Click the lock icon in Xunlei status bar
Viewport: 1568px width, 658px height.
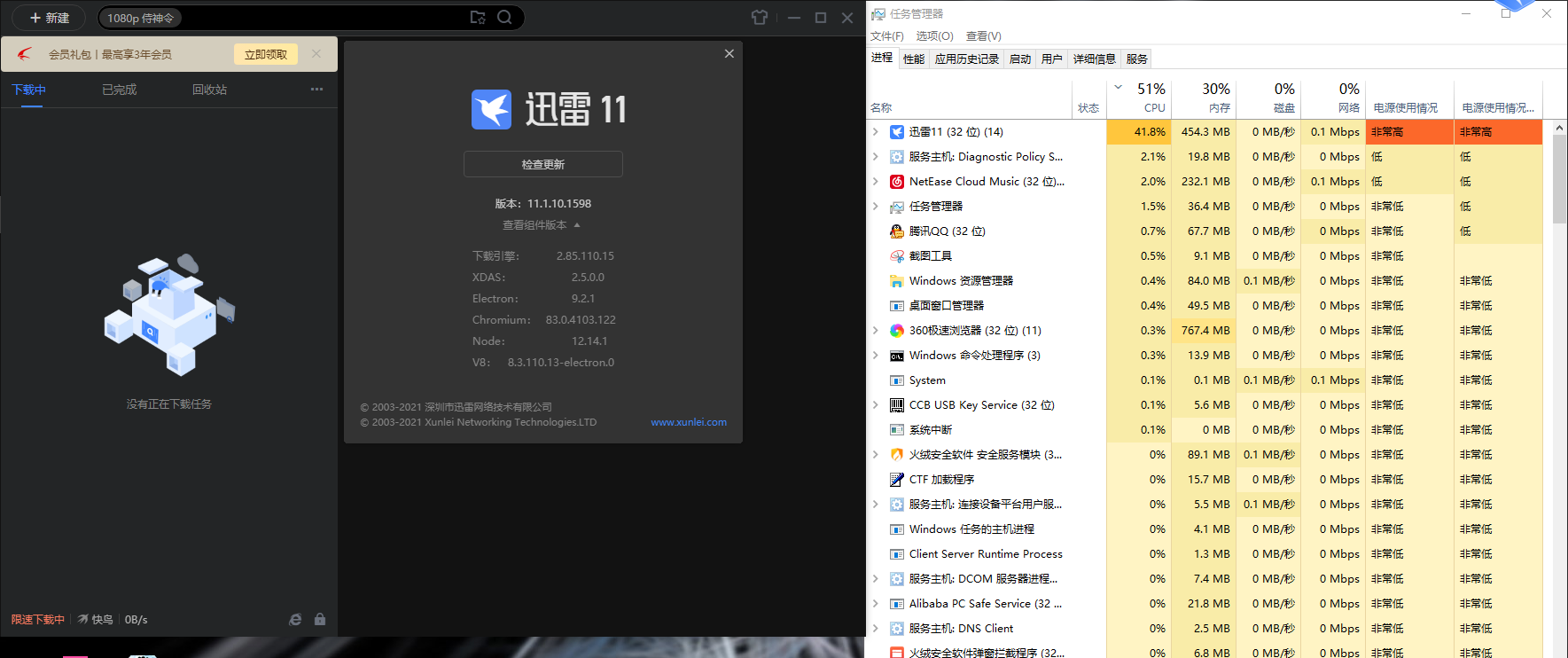[x=320, y=620]
